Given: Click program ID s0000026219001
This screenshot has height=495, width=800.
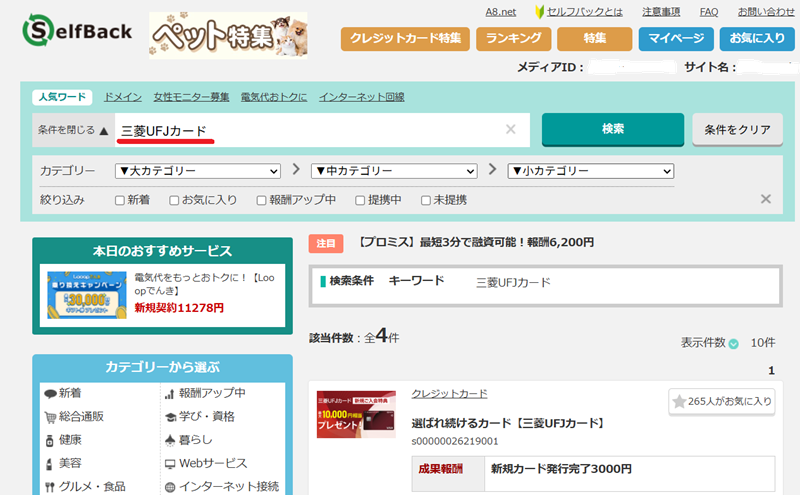Looking at the screenshot, I should tap(455, 441).
